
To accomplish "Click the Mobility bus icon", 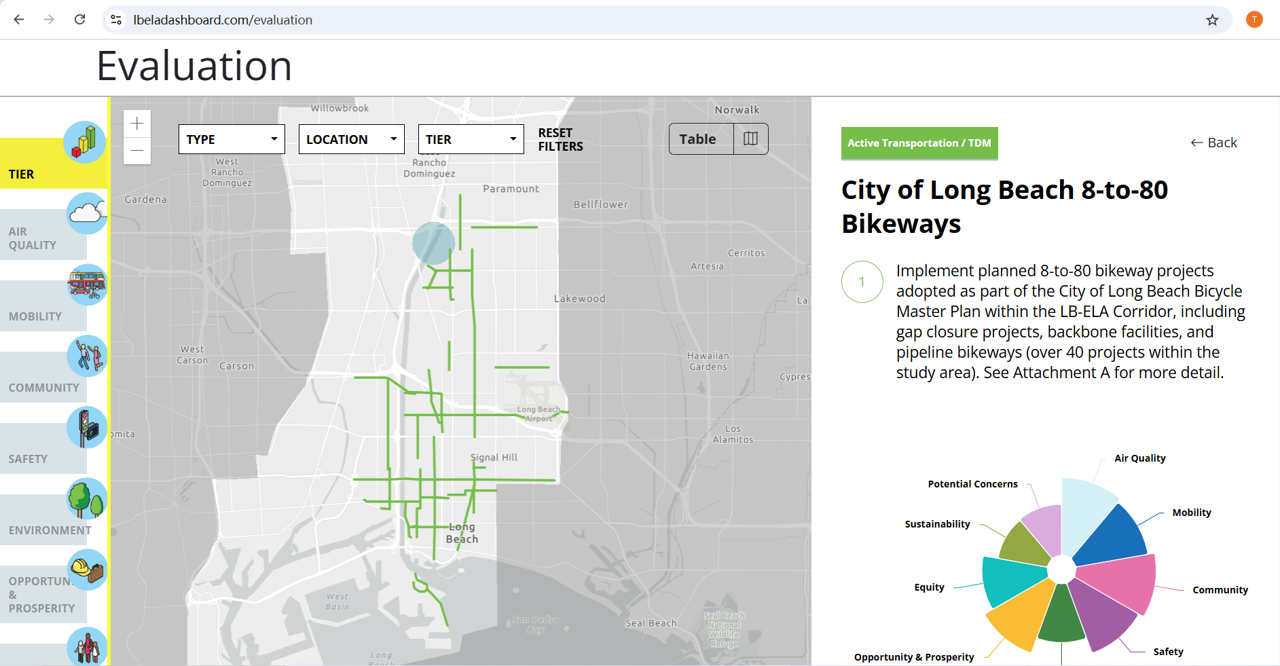I will (87, 285).
